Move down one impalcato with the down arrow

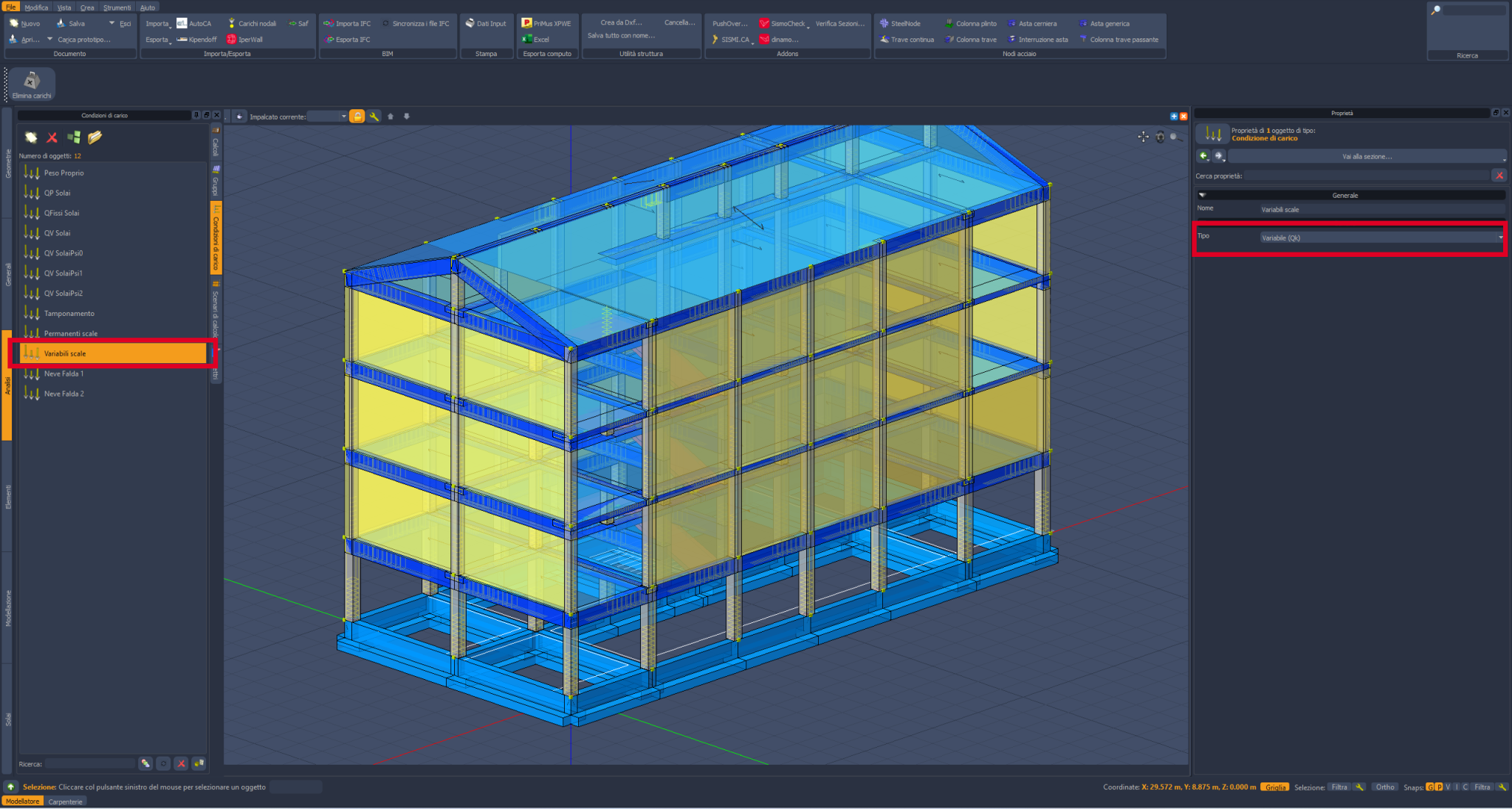(407, 117)
